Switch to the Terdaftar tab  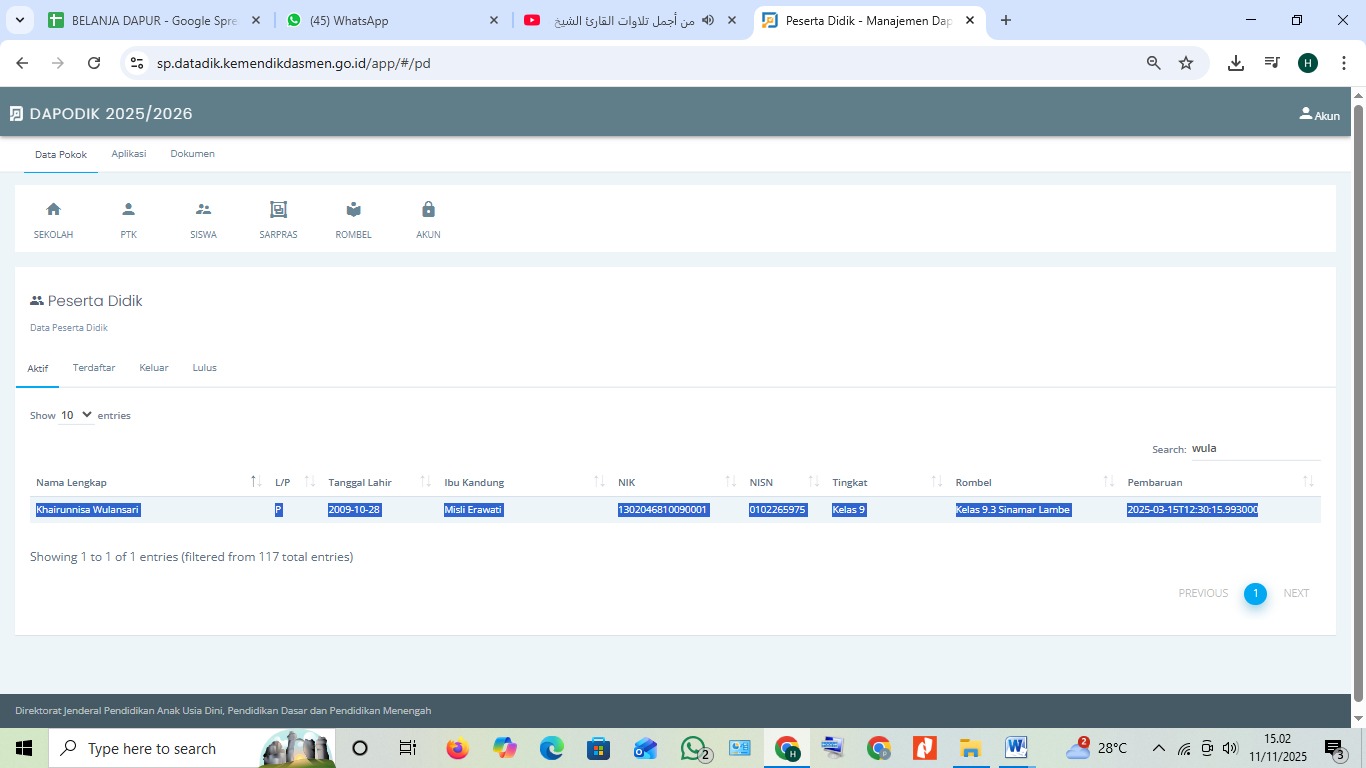(x=94, y=368)
